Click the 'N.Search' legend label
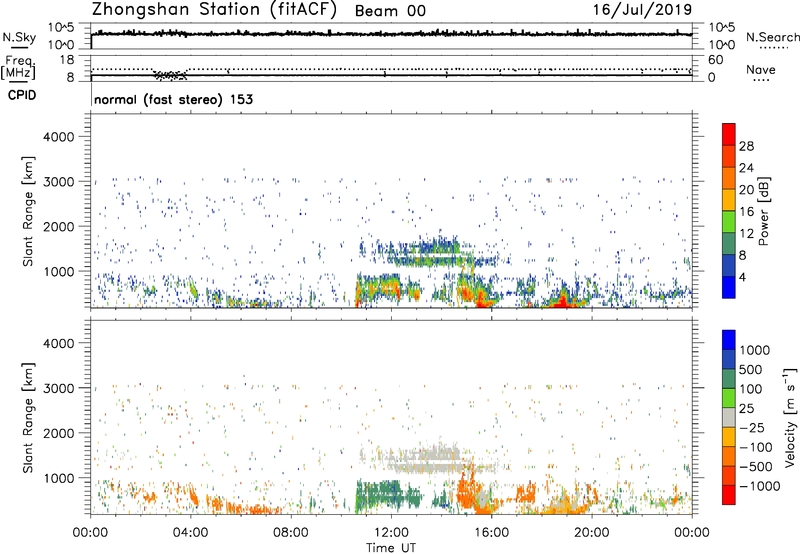 click(772, 37)
